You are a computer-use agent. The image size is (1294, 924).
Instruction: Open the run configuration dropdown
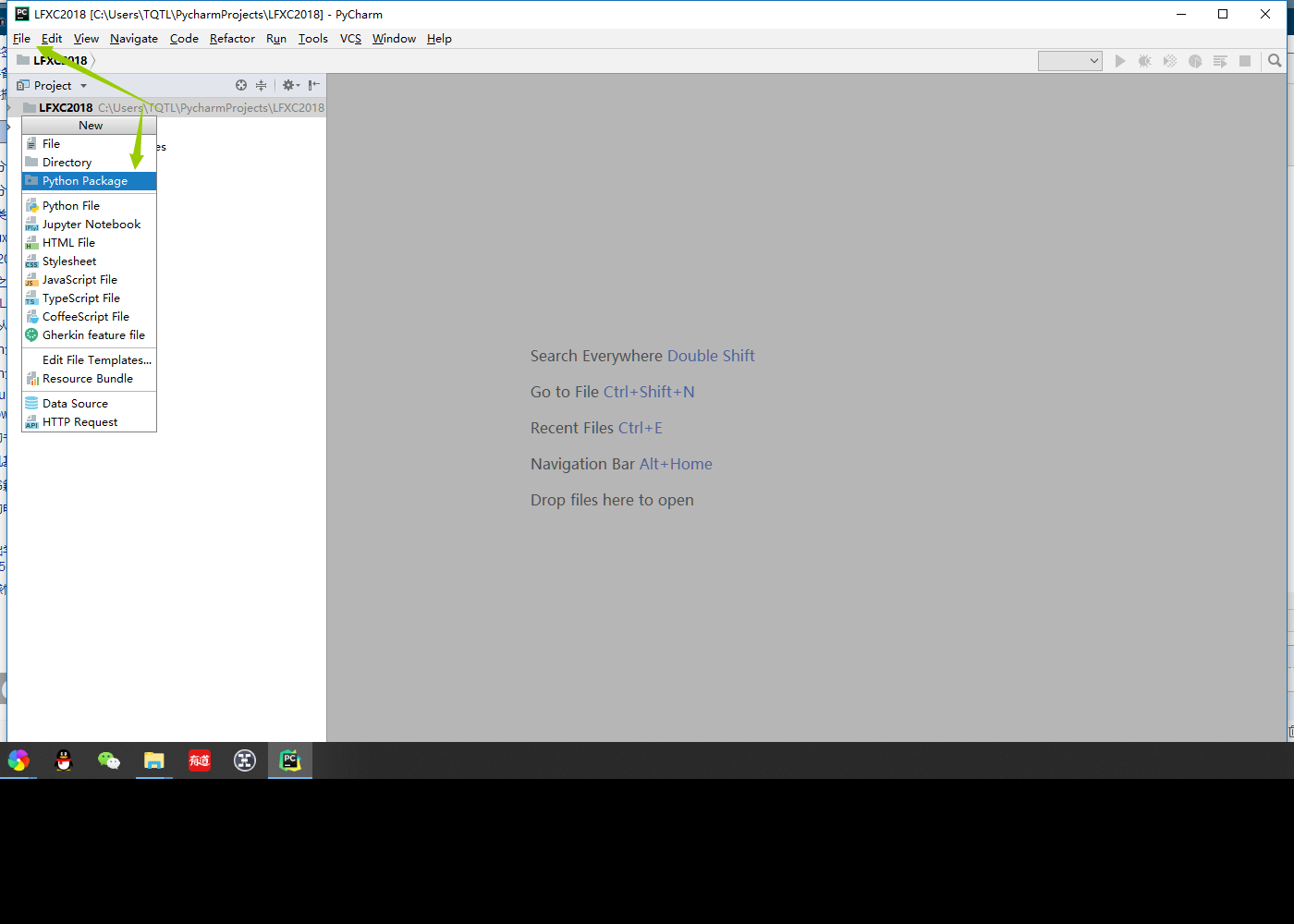[x=1070, y=61]
